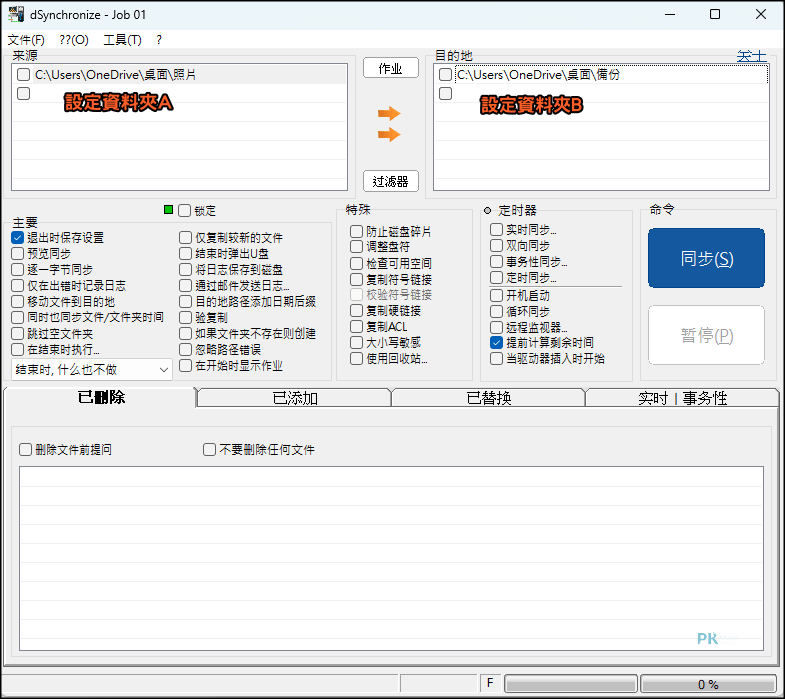Click the 暂停(P) pause button

pyautogui.click(x=706, y=335)
